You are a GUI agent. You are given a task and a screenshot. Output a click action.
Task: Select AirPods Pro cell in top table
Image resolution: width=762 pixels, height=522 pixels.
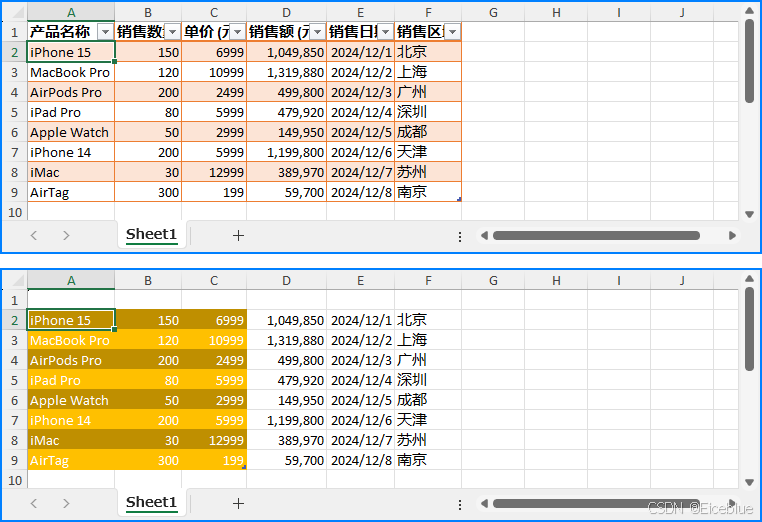(x=71, y=92)
